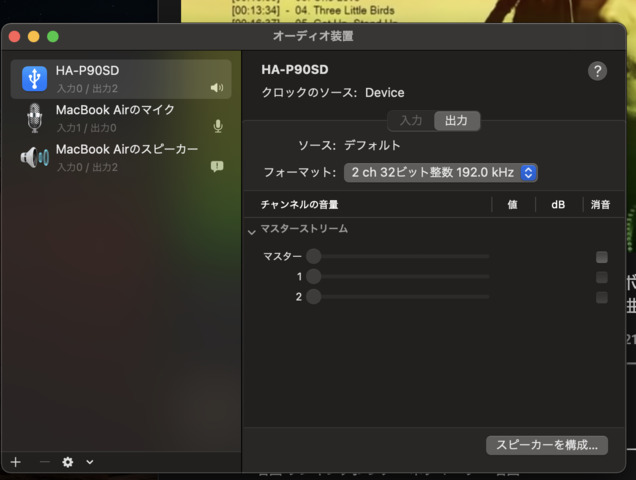Viewport: 636px width, 480px height.
Task: Click the USB icon of HA-P90SD
Action: [x=34, y=78]
